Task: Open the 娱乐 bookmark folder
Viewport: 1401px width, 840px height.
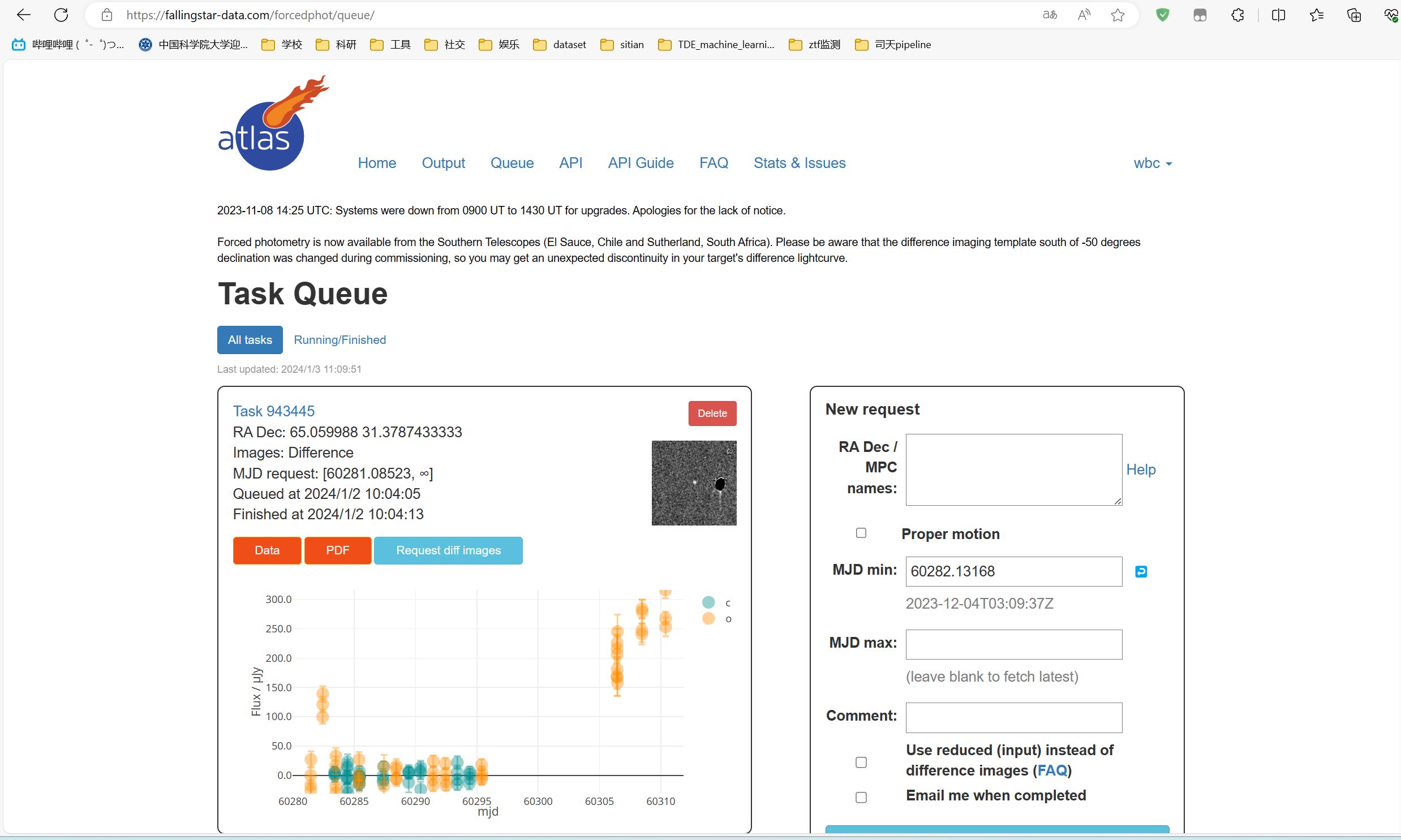Action: coord(499,44)
